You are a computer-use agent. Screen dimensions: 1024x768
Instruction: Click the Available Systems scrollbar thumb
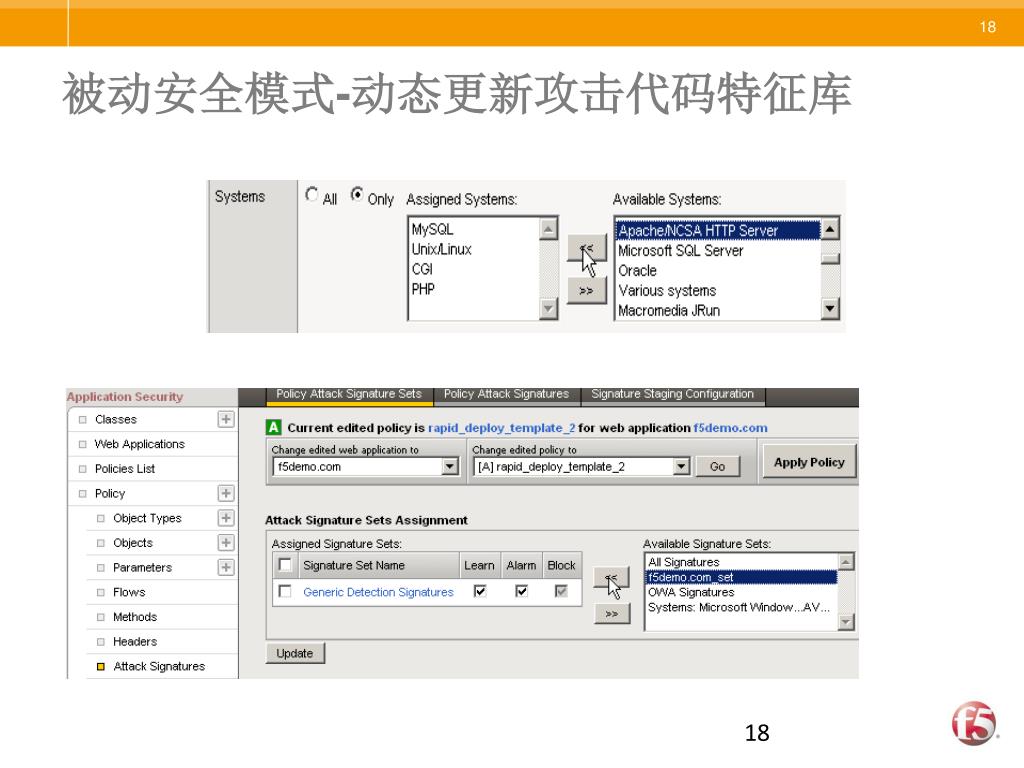[x=829, y=258]
